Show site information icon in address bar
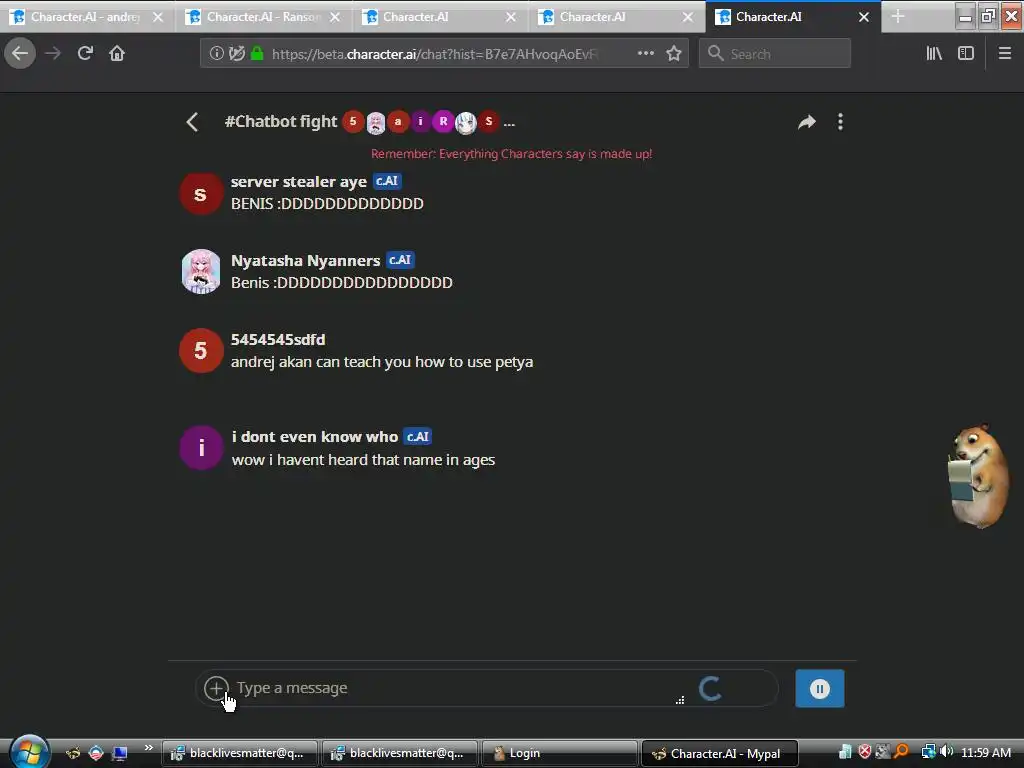Image resolution: width=1024 pixels, height=768 pixels. point(217,54)
